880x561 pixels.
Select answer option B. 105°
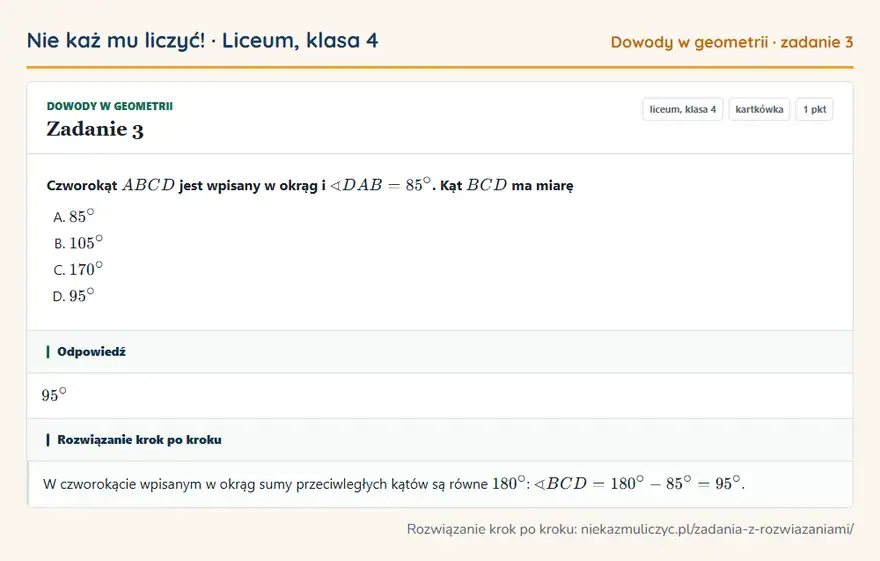[78, 243]
